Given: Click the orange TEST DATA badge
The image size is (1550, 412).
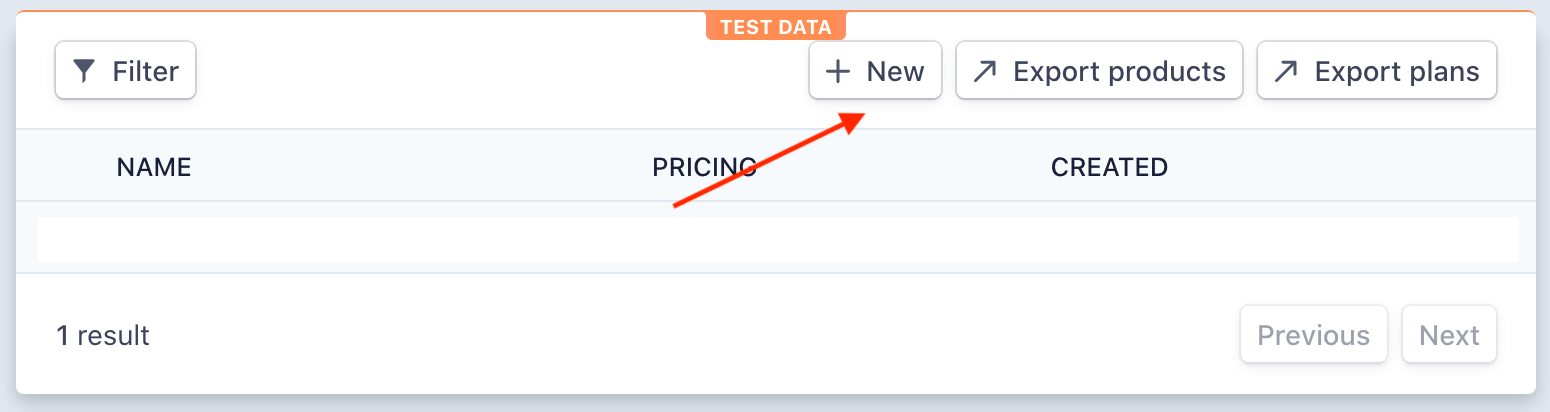Looking at the screenshot, I should 776,27.
